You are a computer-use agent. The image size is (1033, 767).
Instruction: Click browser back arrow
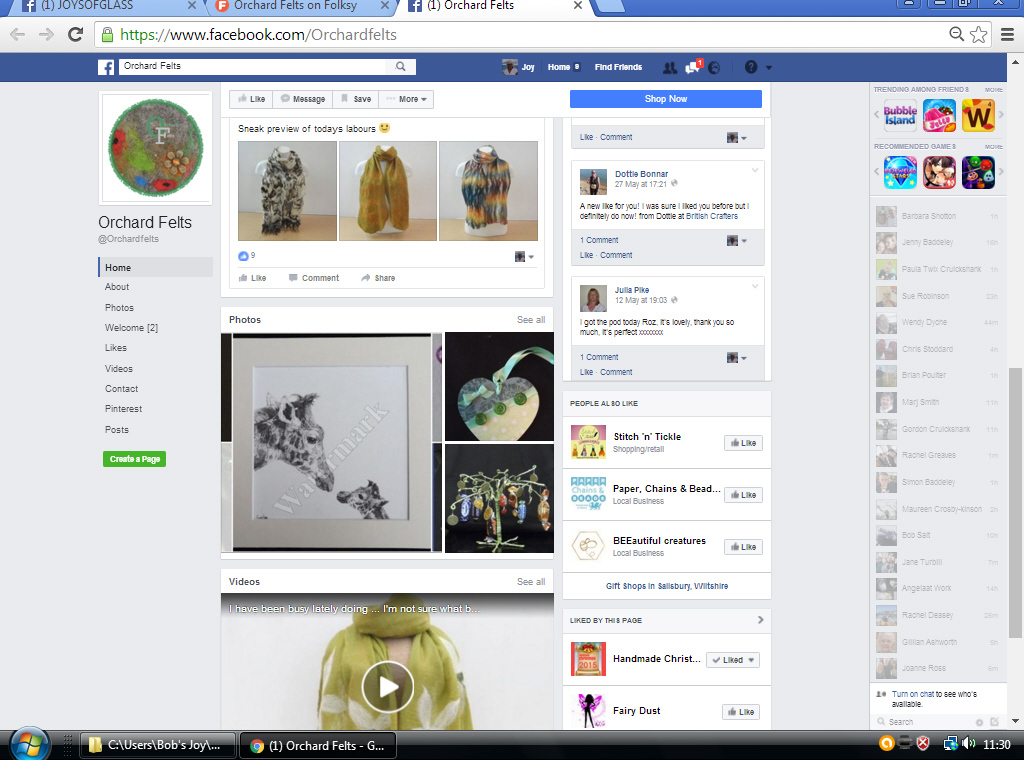18,34
